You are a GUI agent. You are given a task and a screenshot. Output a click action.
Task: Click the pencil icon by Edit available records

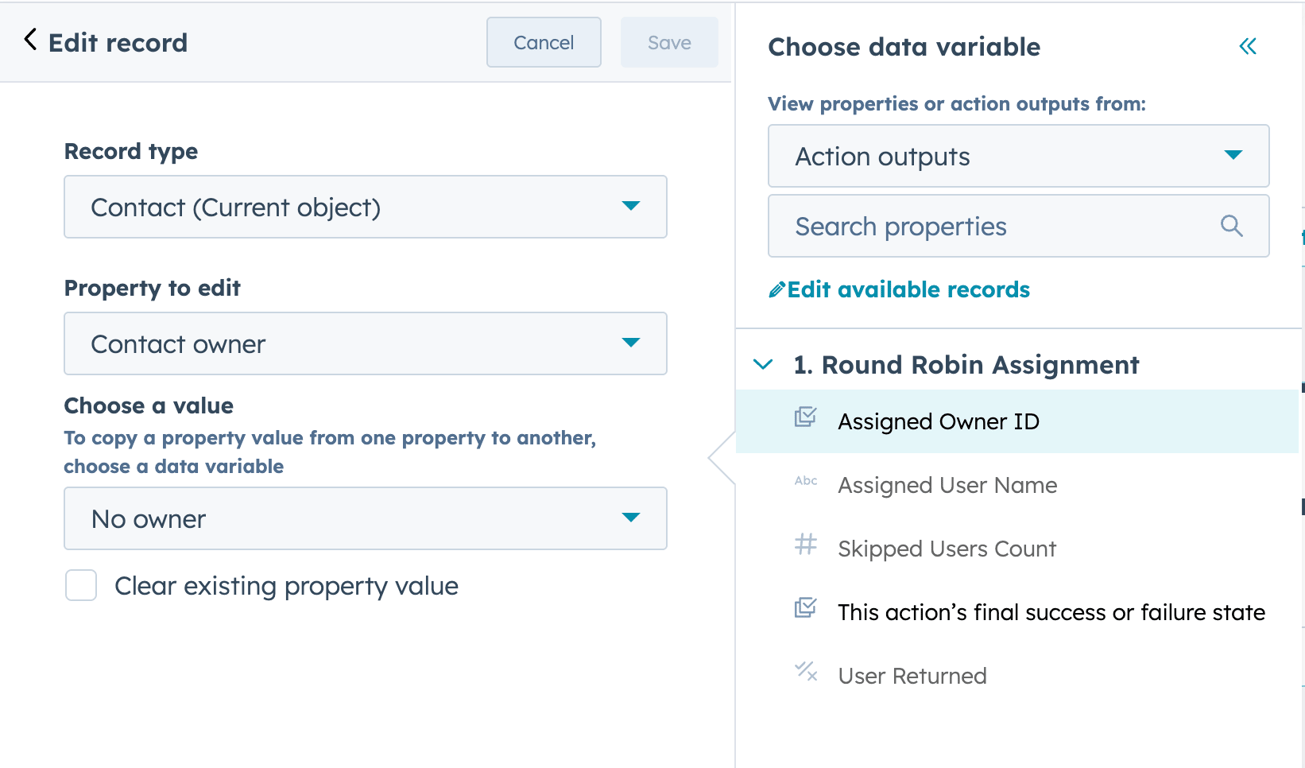click(776, 290)
